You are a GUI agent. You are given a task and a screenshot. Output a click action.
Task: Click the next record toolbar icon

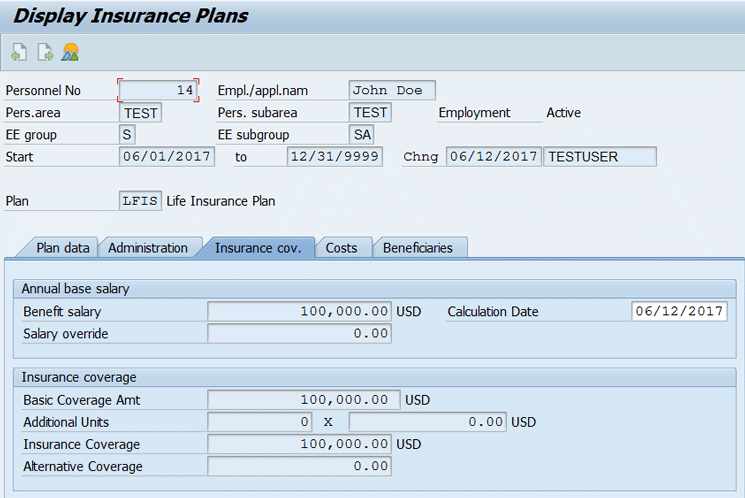45,52
